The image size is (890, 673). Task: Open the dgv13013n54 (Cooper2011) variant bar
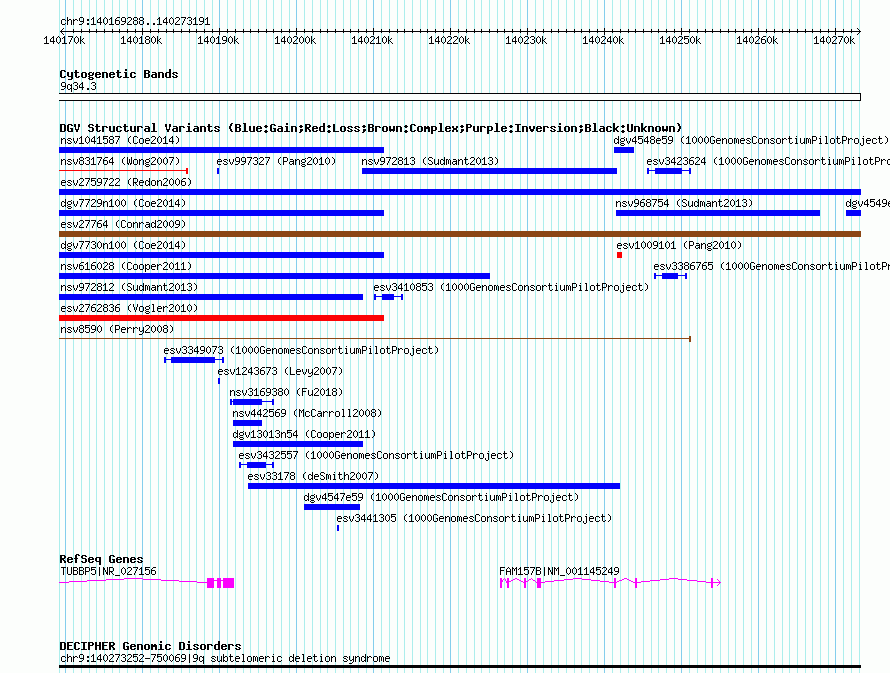tap(298, 444)
